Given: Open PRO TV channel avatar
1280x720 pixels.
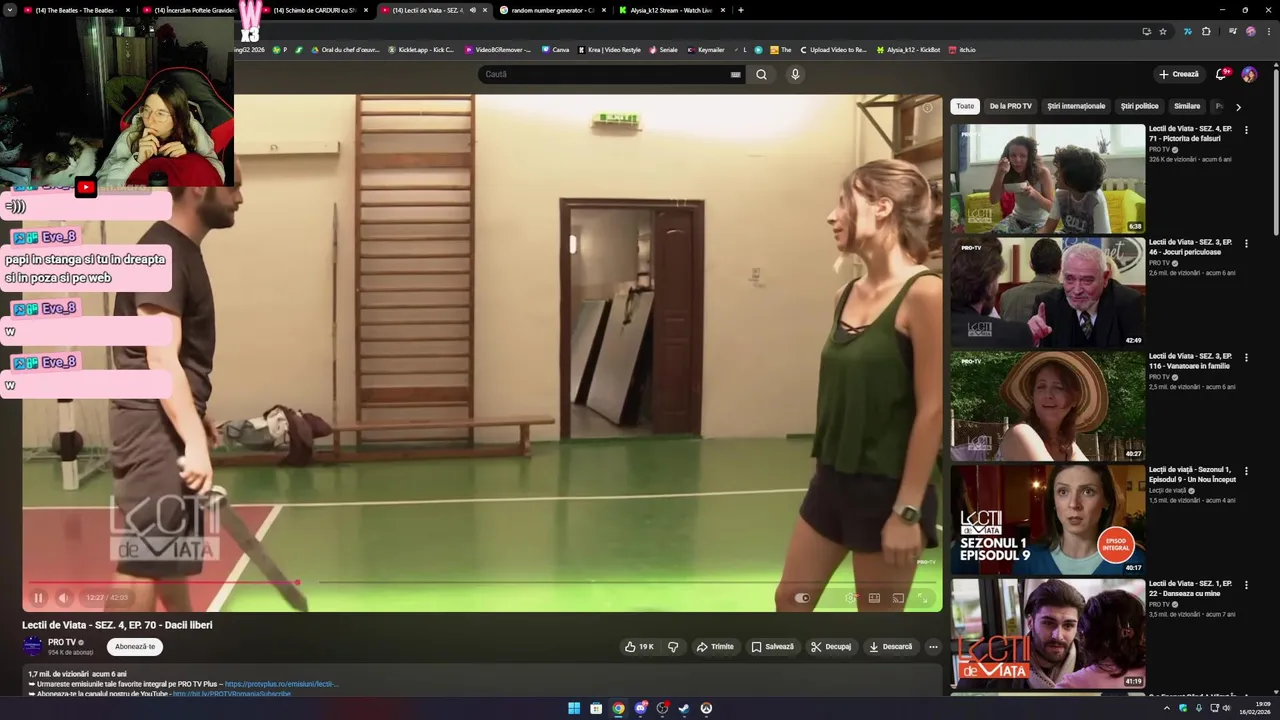Looking at the screenshot, I should click(33, 646).
